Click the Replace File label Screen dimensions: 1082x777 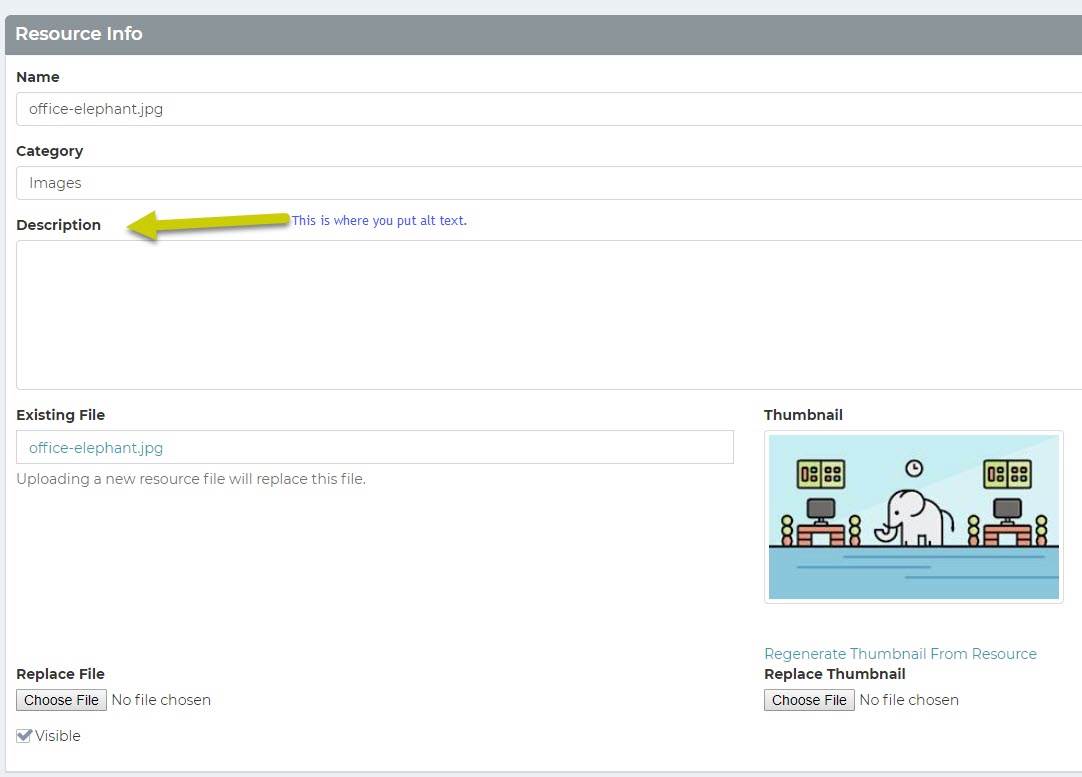coord(61,673)
